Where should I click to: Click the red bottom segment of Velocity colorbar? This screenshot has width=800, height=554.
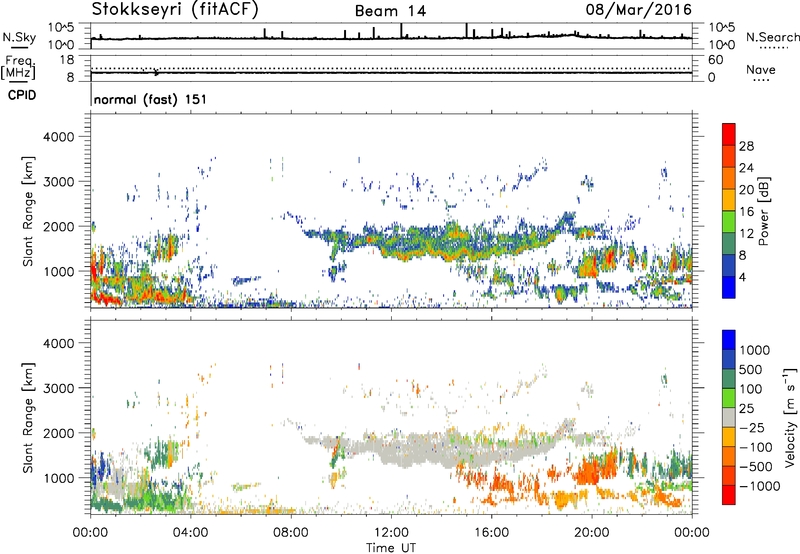pyautogui.click(x=729, y=495)
